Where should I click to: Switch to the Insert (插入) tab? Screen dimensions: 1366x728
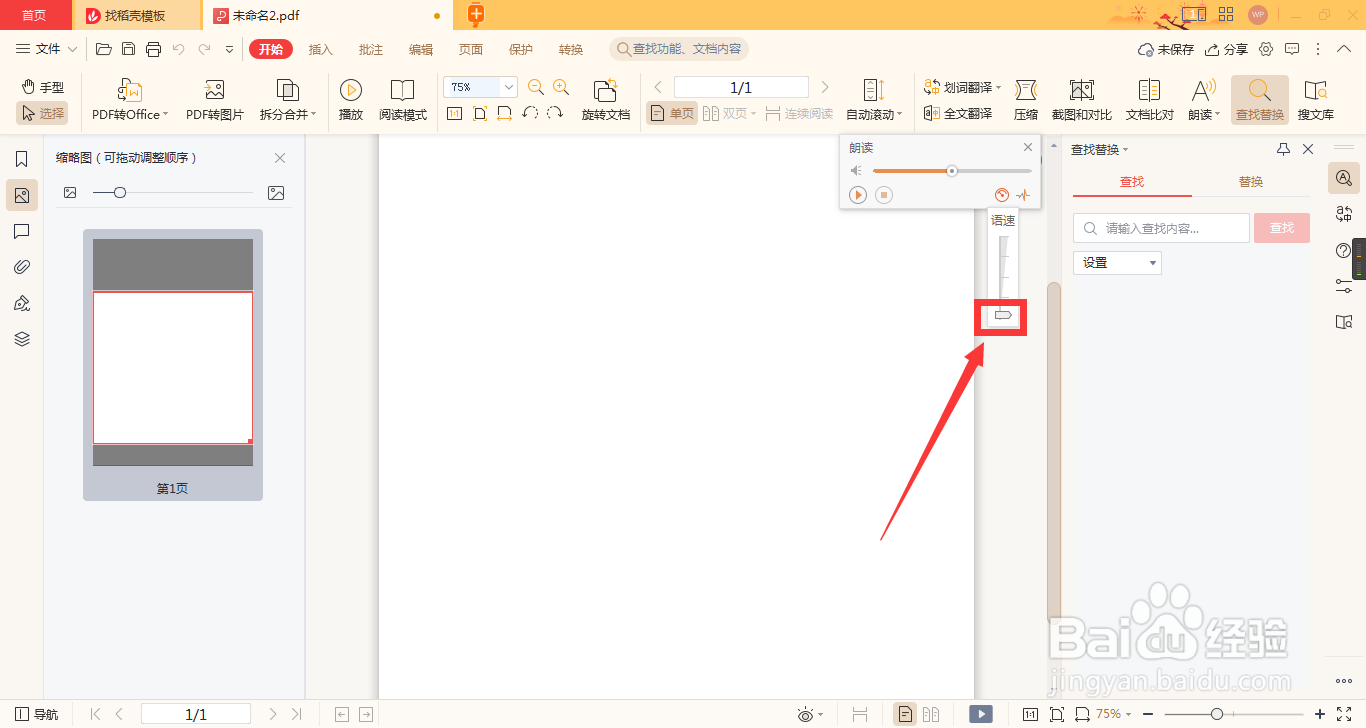[x=321, y=49]
